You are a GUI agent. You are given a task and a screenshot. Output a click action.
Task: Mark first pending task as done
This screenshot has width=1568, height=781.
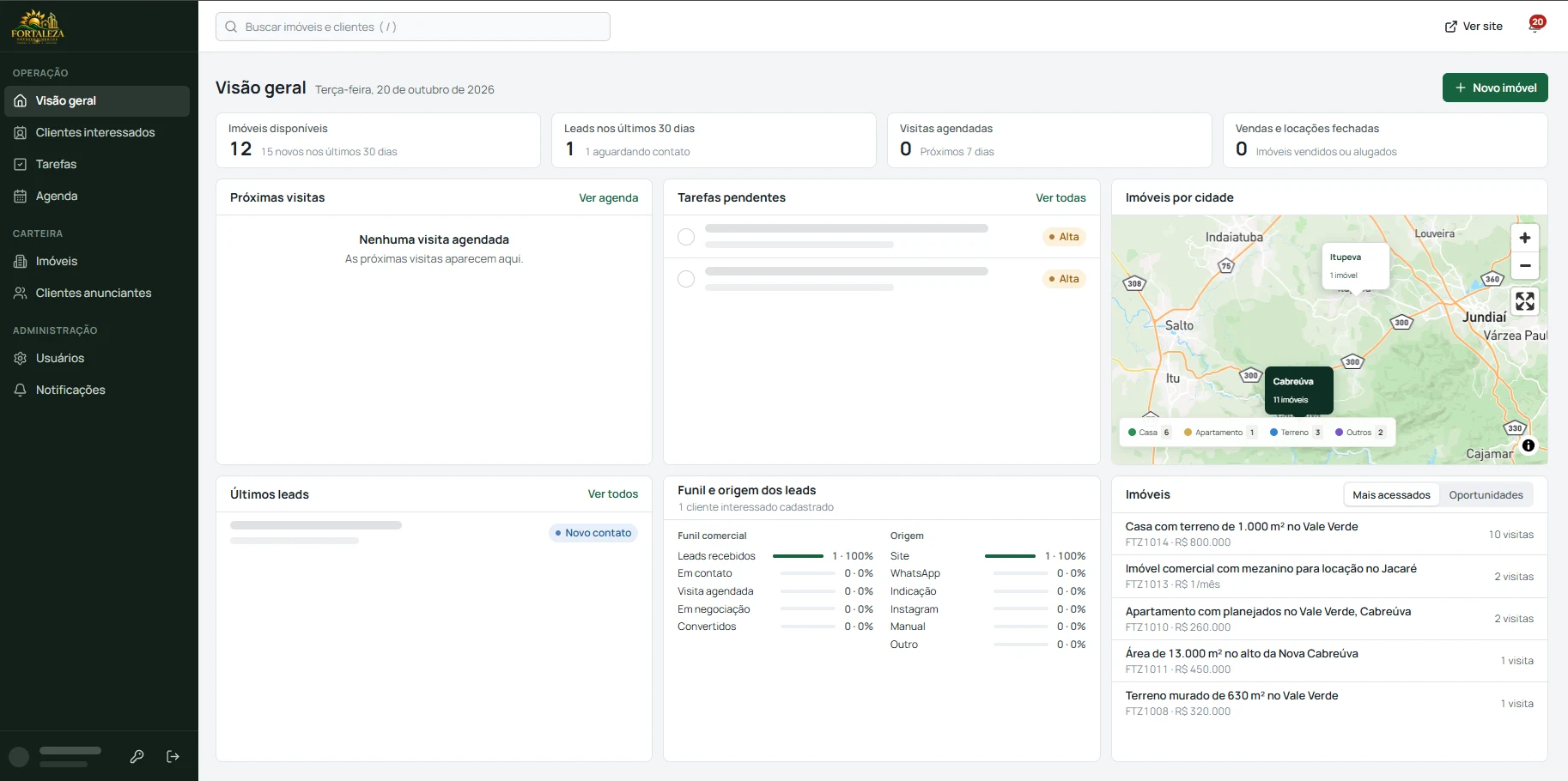tap(686, 237)
